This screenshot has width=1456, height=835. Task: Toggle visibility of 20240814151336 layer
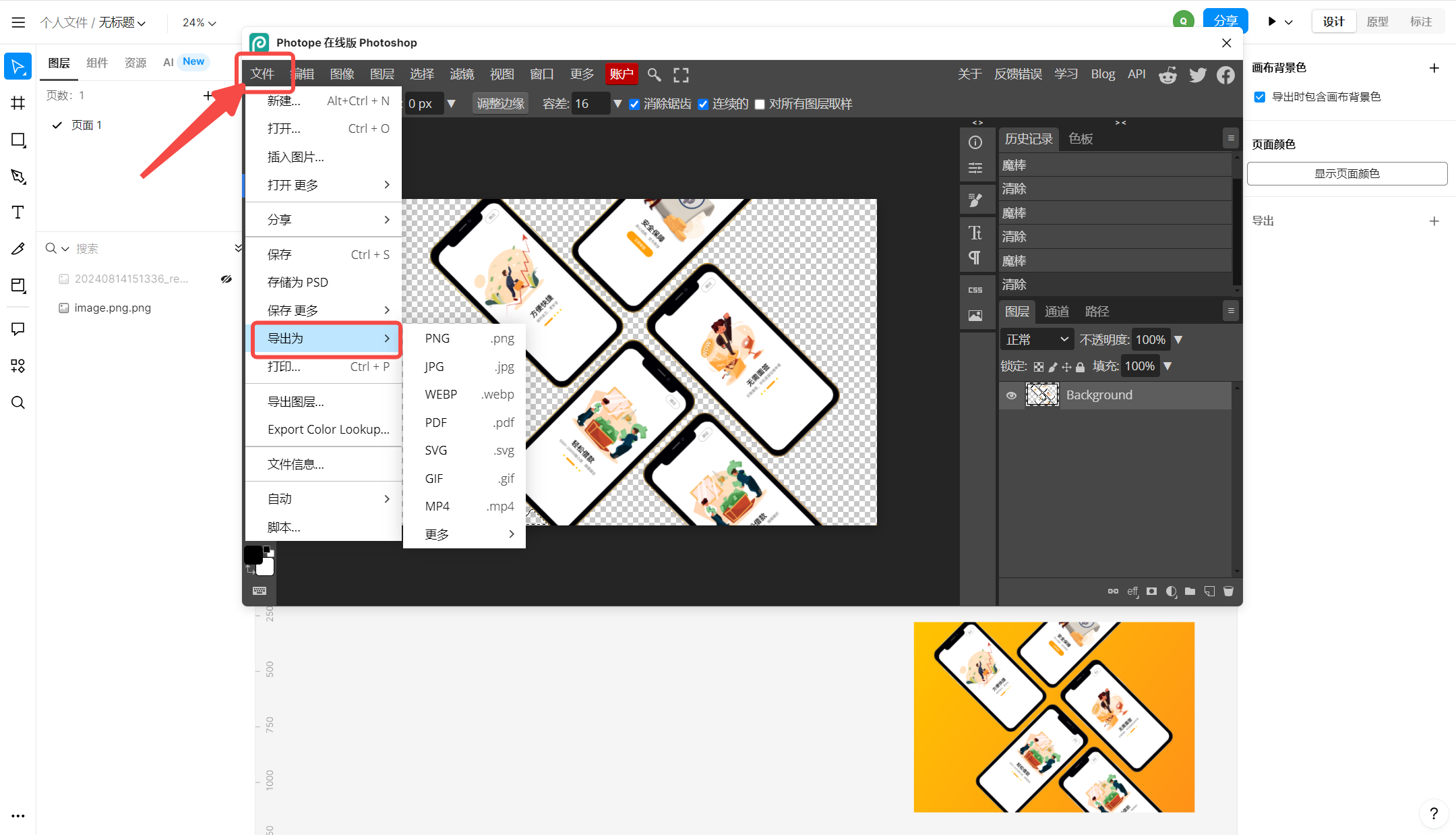click(x=226, y=279)
